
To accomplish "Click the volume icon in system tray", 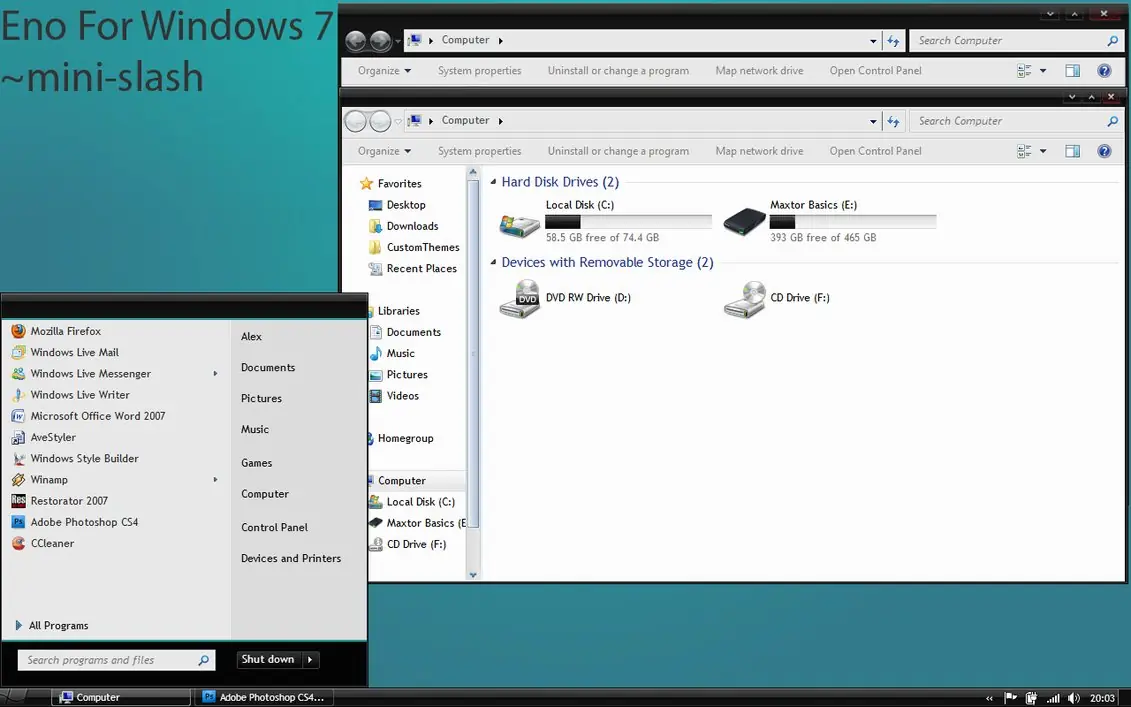I will 1073,698.
